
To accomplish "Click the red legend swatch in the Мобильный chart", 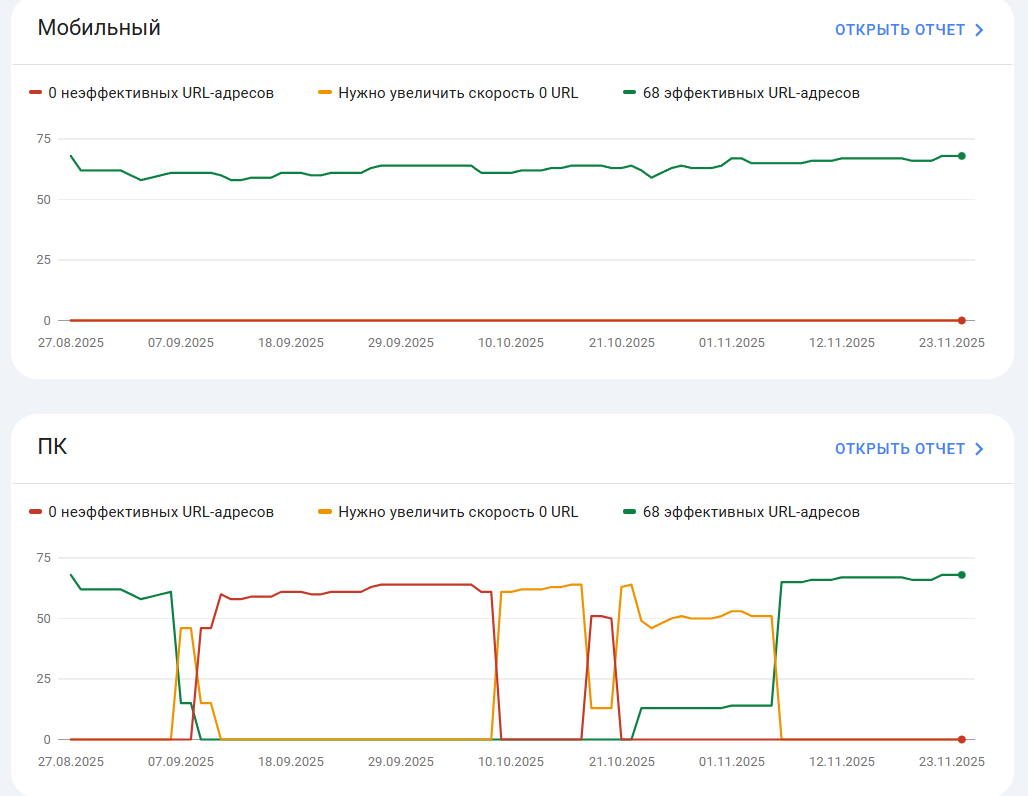I will [x=36, y=93].
